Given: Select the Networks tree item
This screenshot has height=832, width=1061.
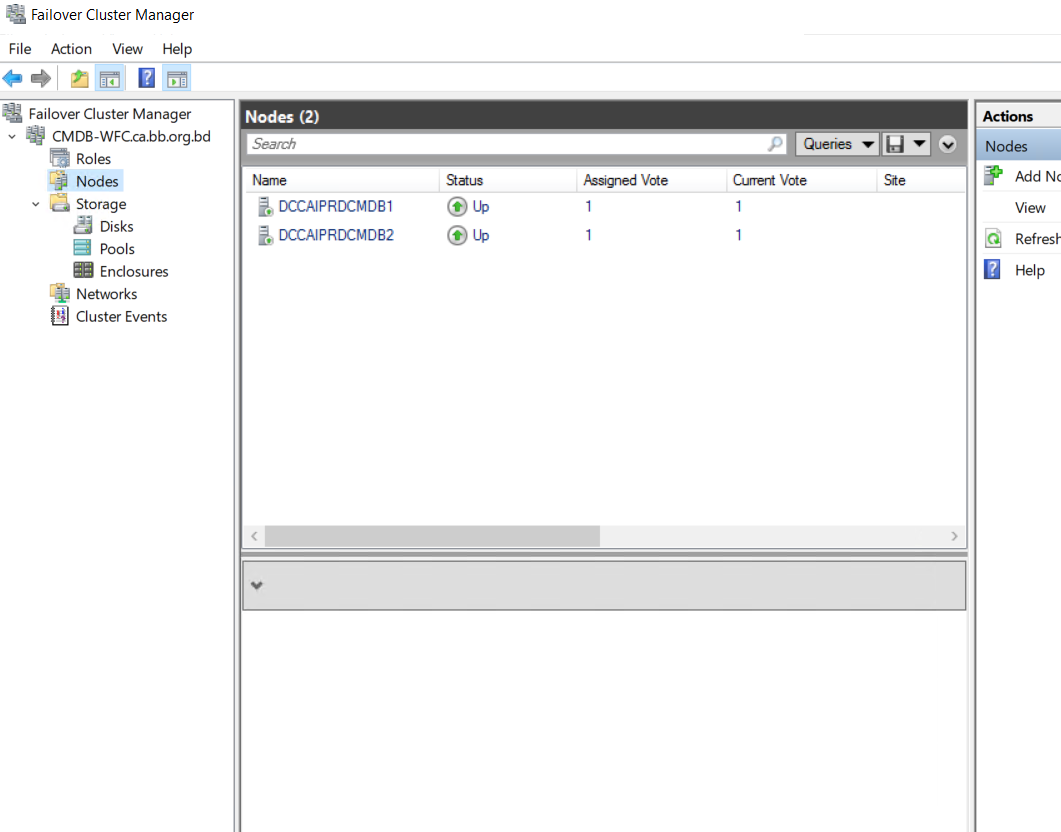Looking at the screenshot, I should tap(106, 294).
